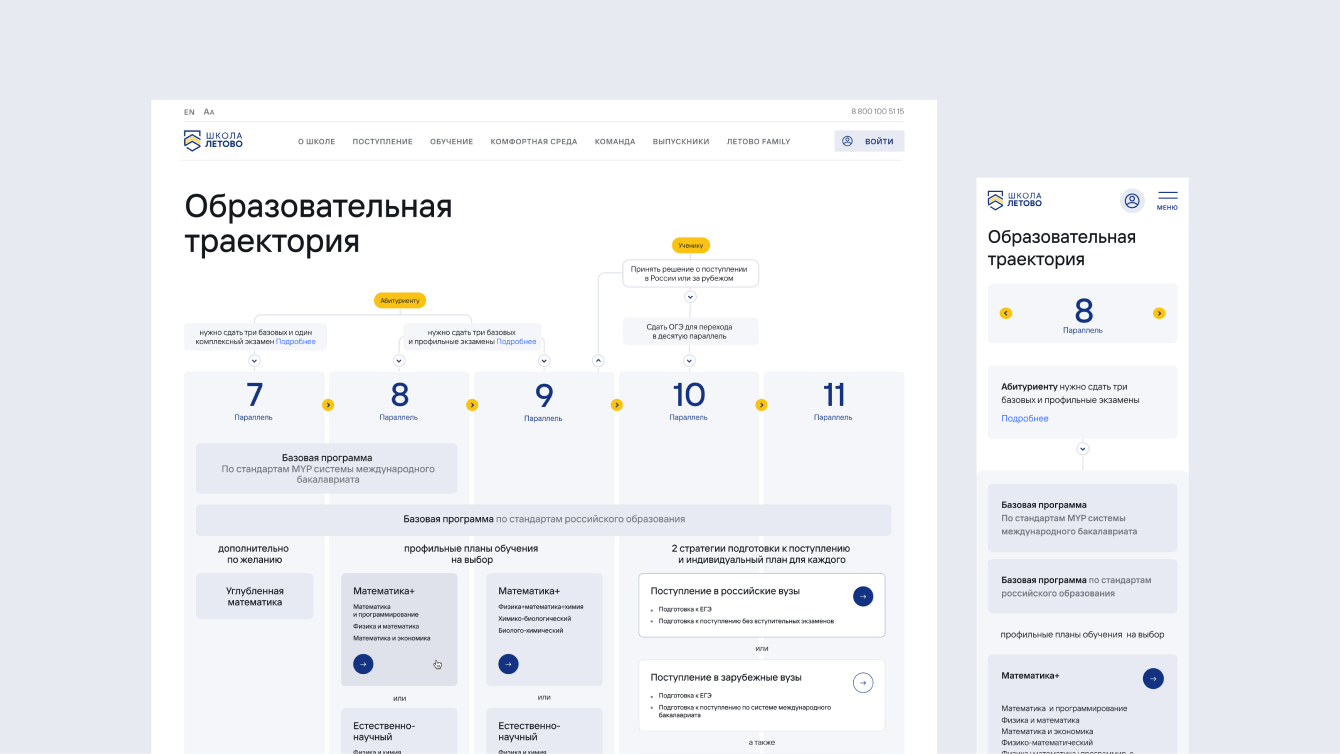Open Математика+ arrow button in mobile view
1340x754 pixels.
click(x=1153, y=678)
